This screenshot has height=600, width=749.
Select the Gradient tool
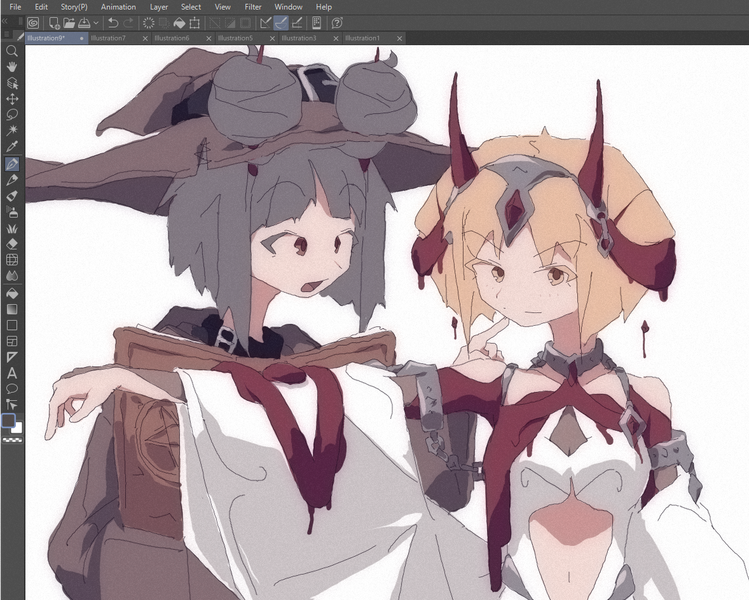tap(12, 308)
